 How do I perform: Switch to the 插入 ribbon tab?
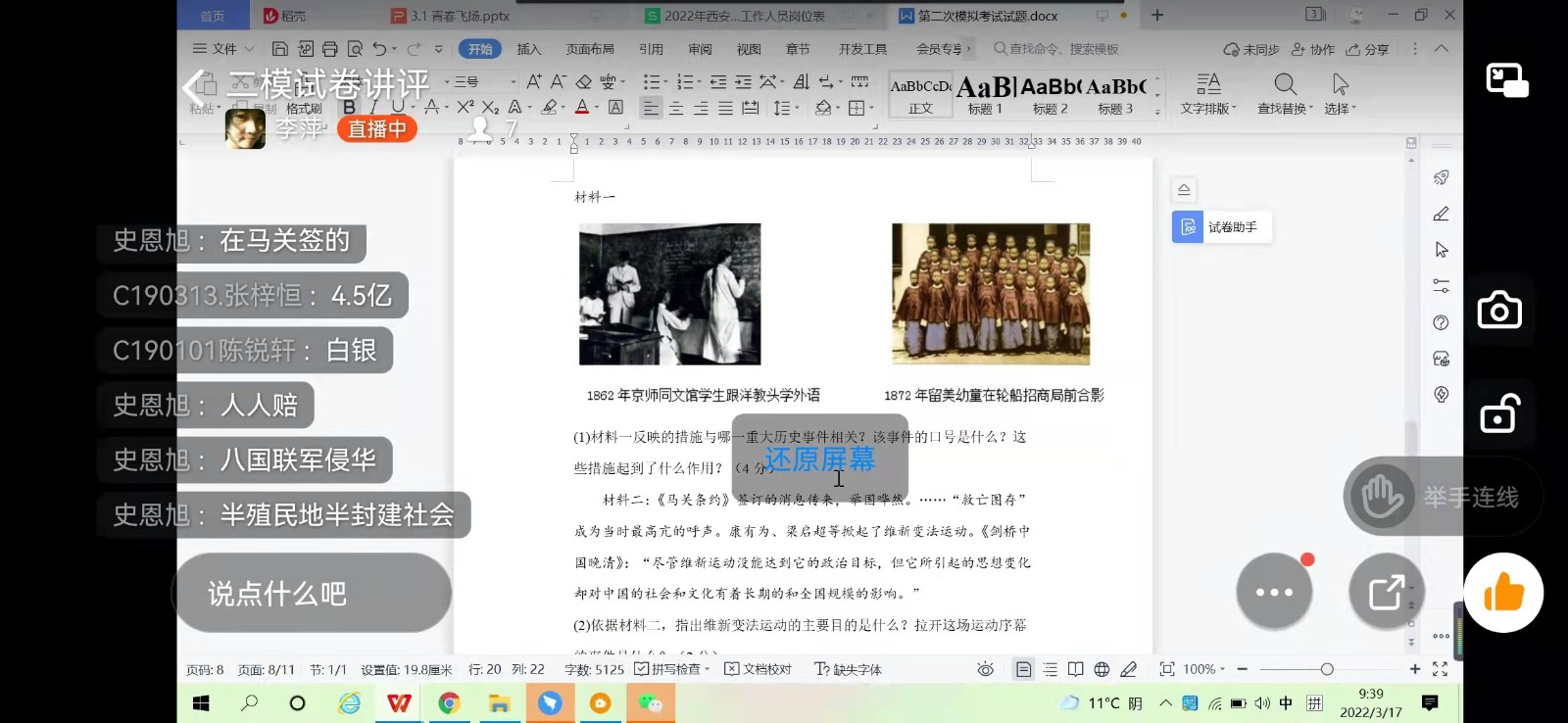pos(528,49)
